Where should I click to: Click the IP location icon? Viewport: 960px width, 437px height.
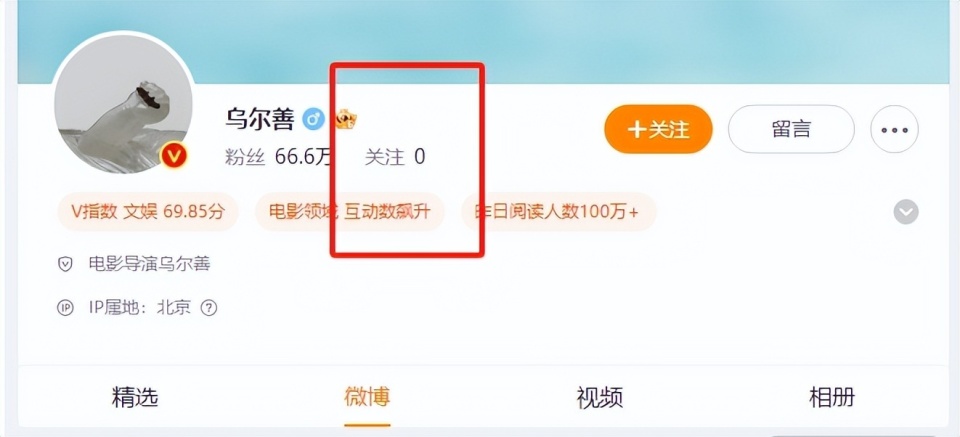(65, 308)
